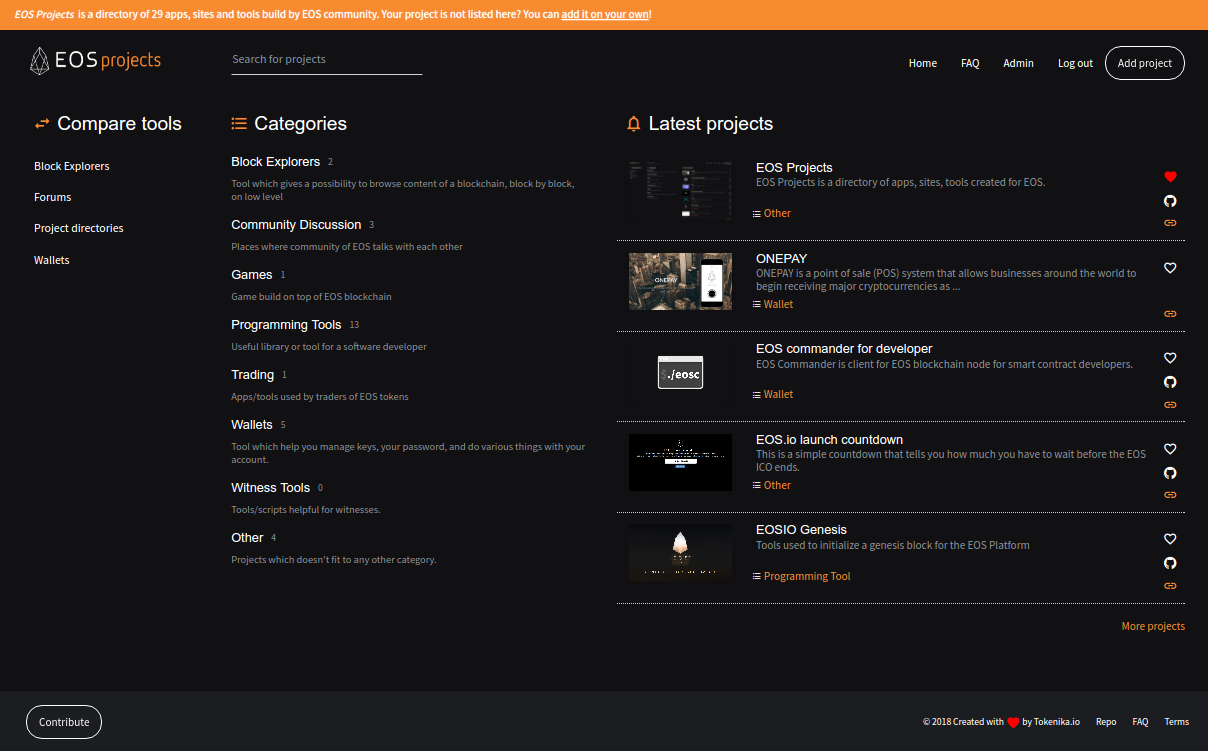
Task: Open link icon for EOSIO Genesis
Action: point(1170,586)
